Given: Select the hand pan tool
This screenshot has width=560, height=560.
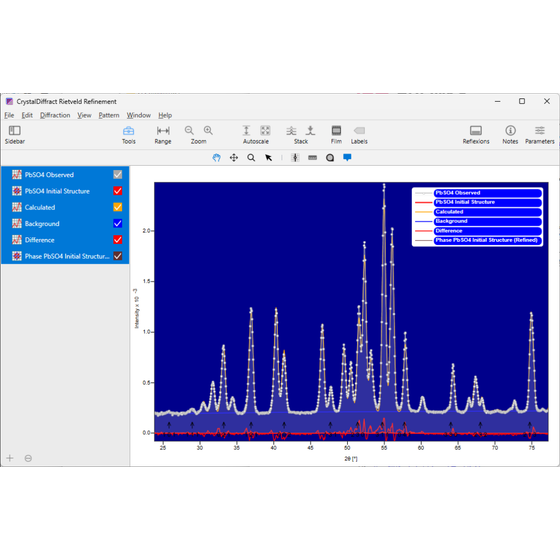Looking at the screenshot, I should [216, 158].
